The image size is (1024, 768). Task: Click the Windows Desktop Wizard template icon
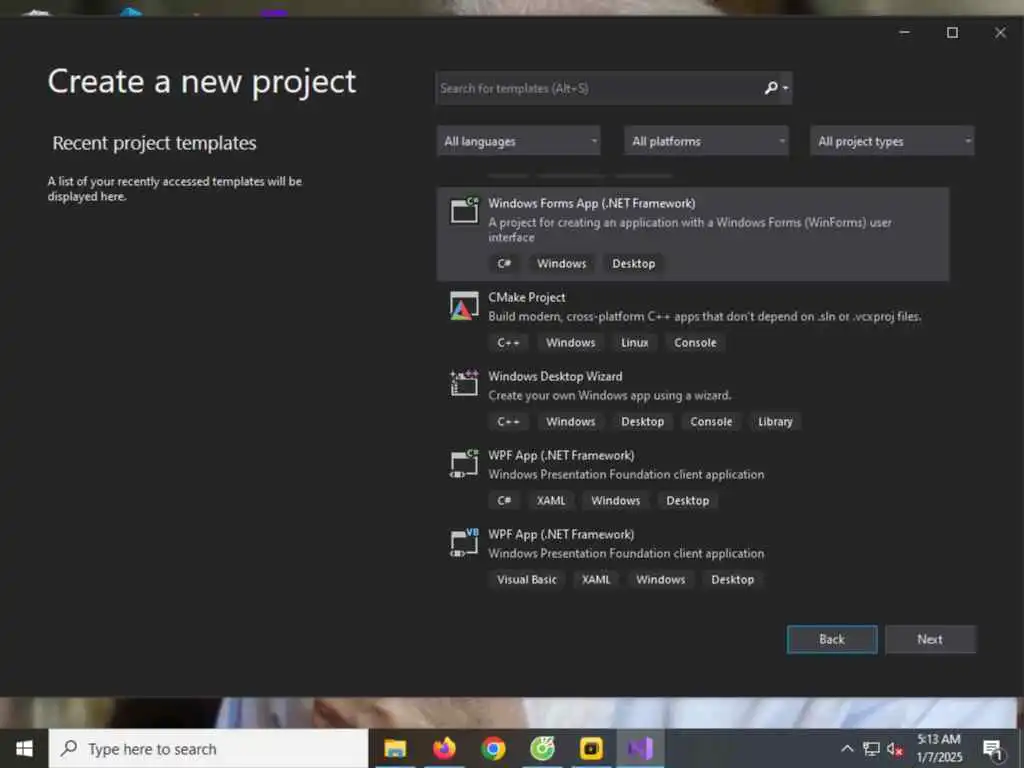pos(464,383)
